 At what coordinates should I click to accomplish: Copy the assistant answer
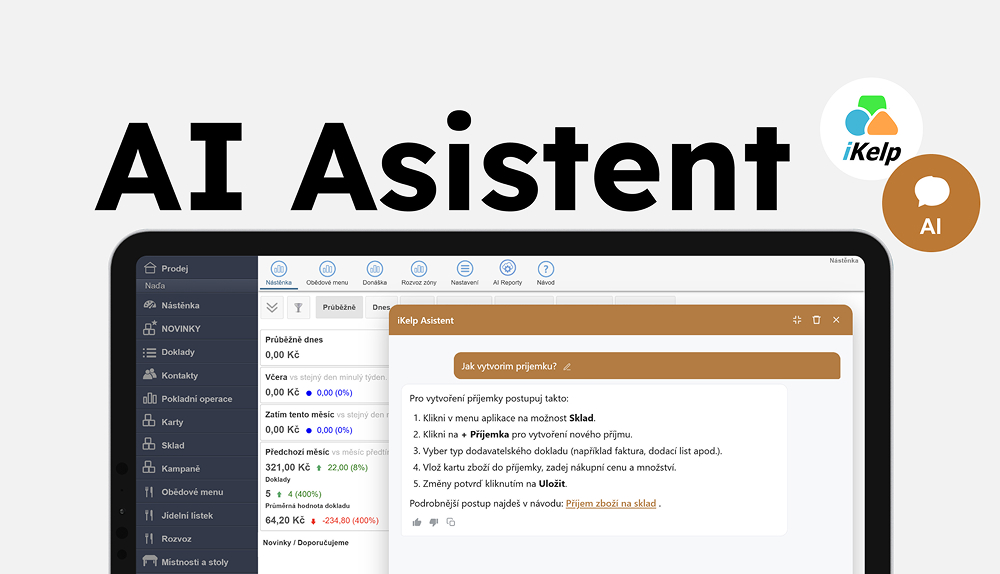(x=451, y=522)
